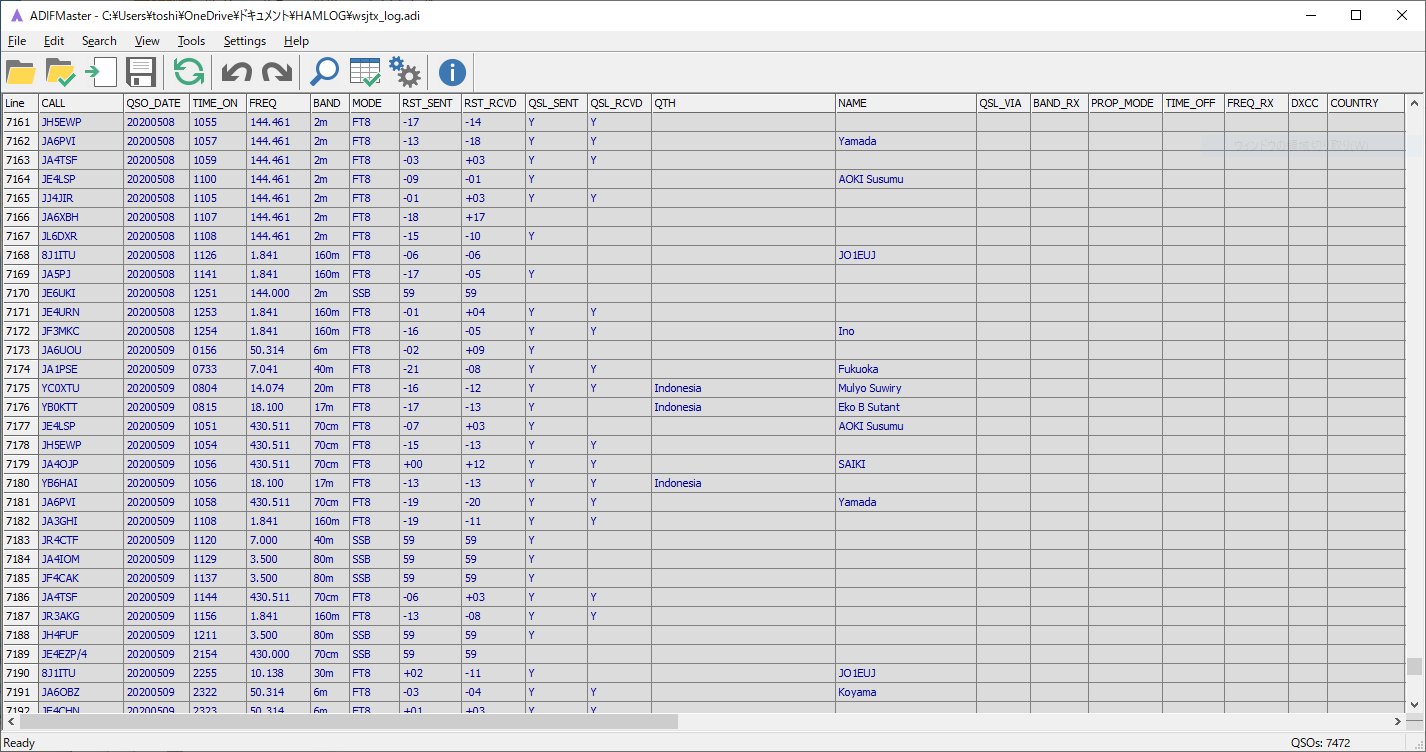The image size is (1426, 752).
Task: Sort by the QSO_DATE column header
Action: click(x=157, y=103)
